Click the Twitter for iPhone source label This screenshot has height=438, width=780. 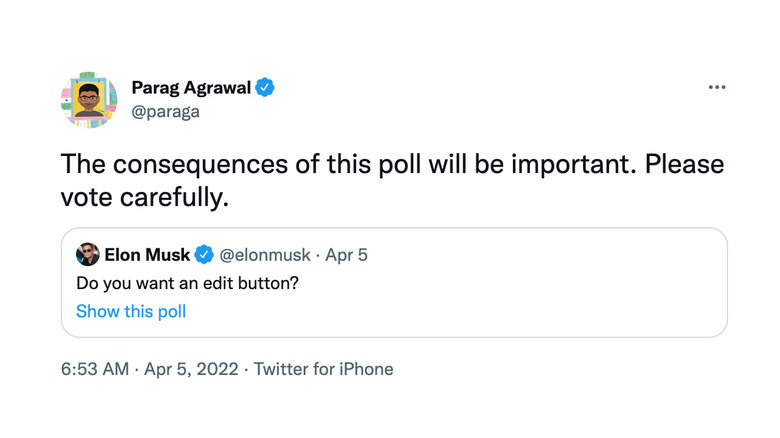point(323,369)
